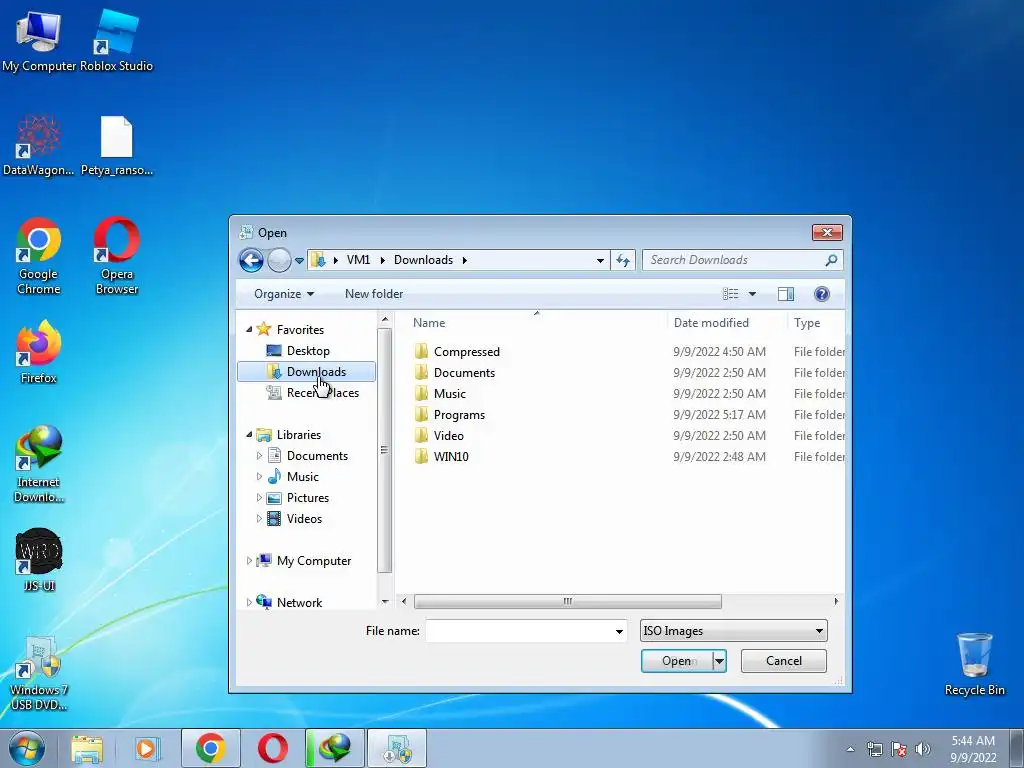
Task: Expand Network in the tree
Action: [249, 602]
